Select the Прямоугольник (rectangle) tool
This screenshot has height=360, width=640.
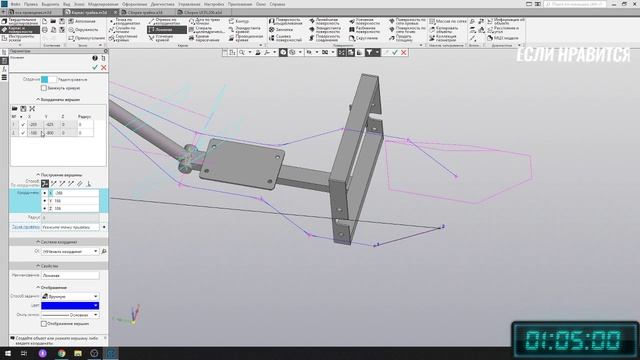tap(86, 38)
